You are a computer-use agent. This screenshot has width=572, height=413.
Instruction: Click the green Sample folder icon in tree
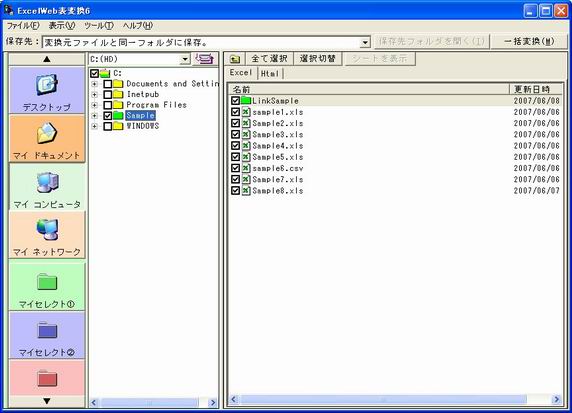click(x=118, y=116)
